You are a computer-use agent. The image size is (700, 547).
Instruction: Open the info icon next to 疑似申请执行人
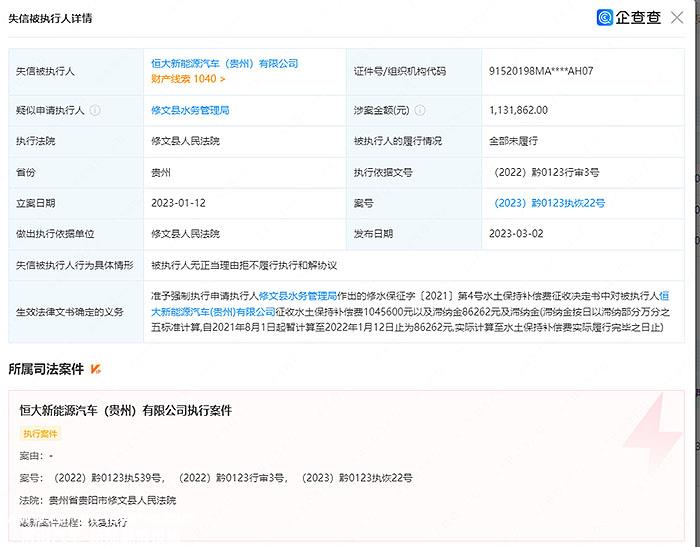(95, 110)
